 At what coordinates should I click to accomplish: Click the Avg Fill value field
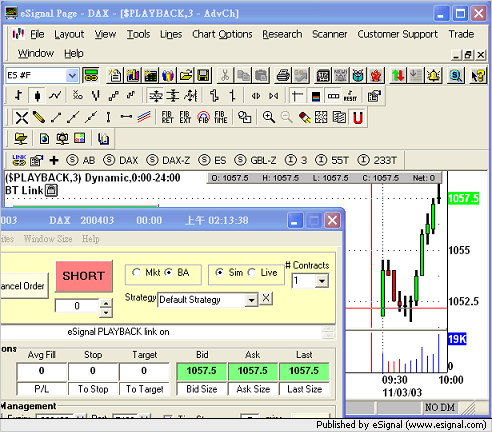click(x=42, y=371)
